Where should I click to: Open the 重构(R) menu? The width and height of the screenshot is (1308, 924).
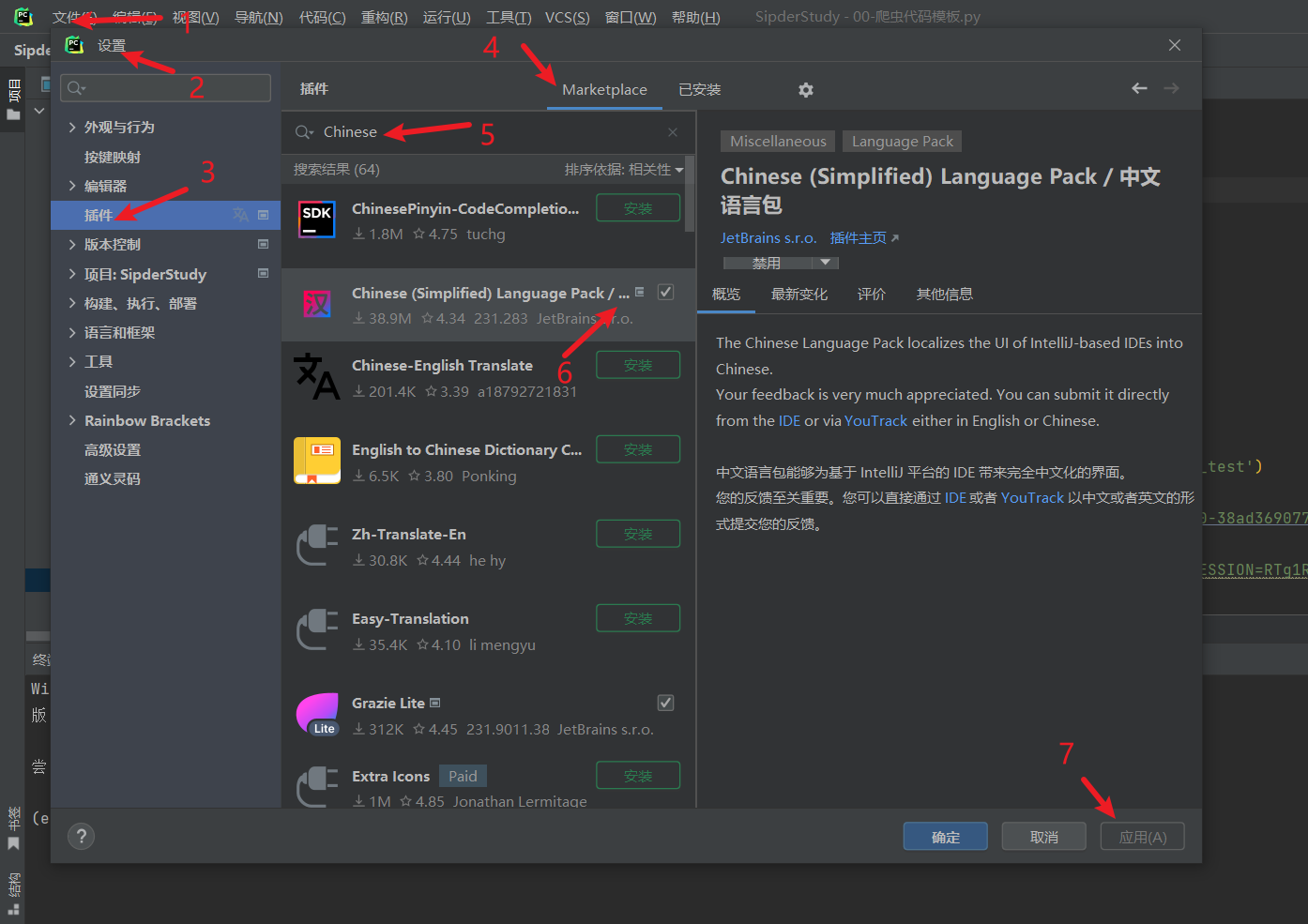[385, 17]
